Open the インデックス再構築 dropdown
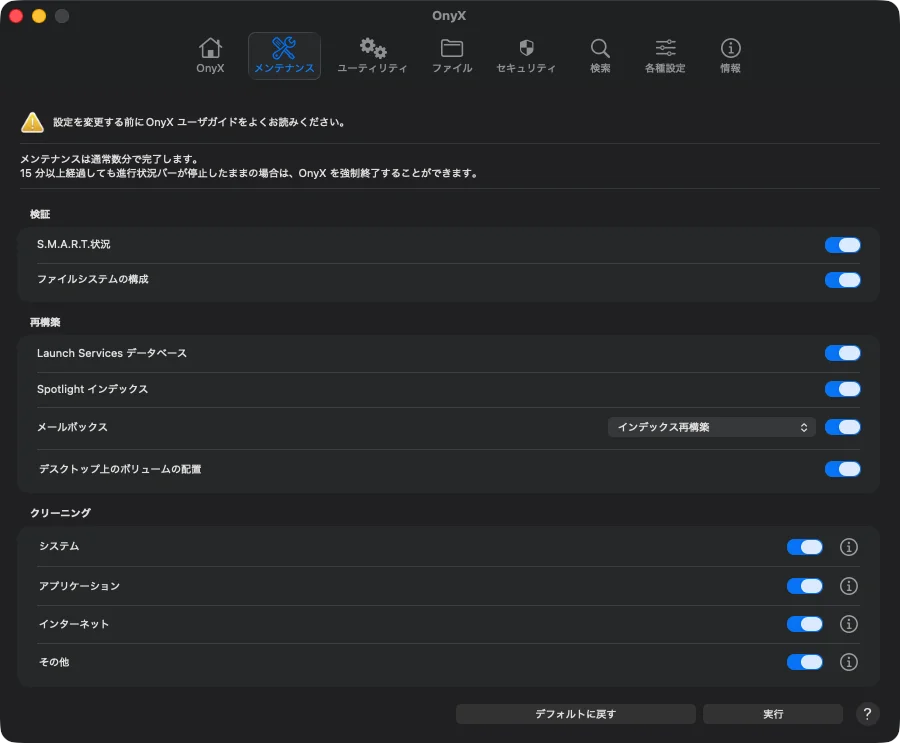This screenshot has height=743, width=900. (x=712, y=427)
